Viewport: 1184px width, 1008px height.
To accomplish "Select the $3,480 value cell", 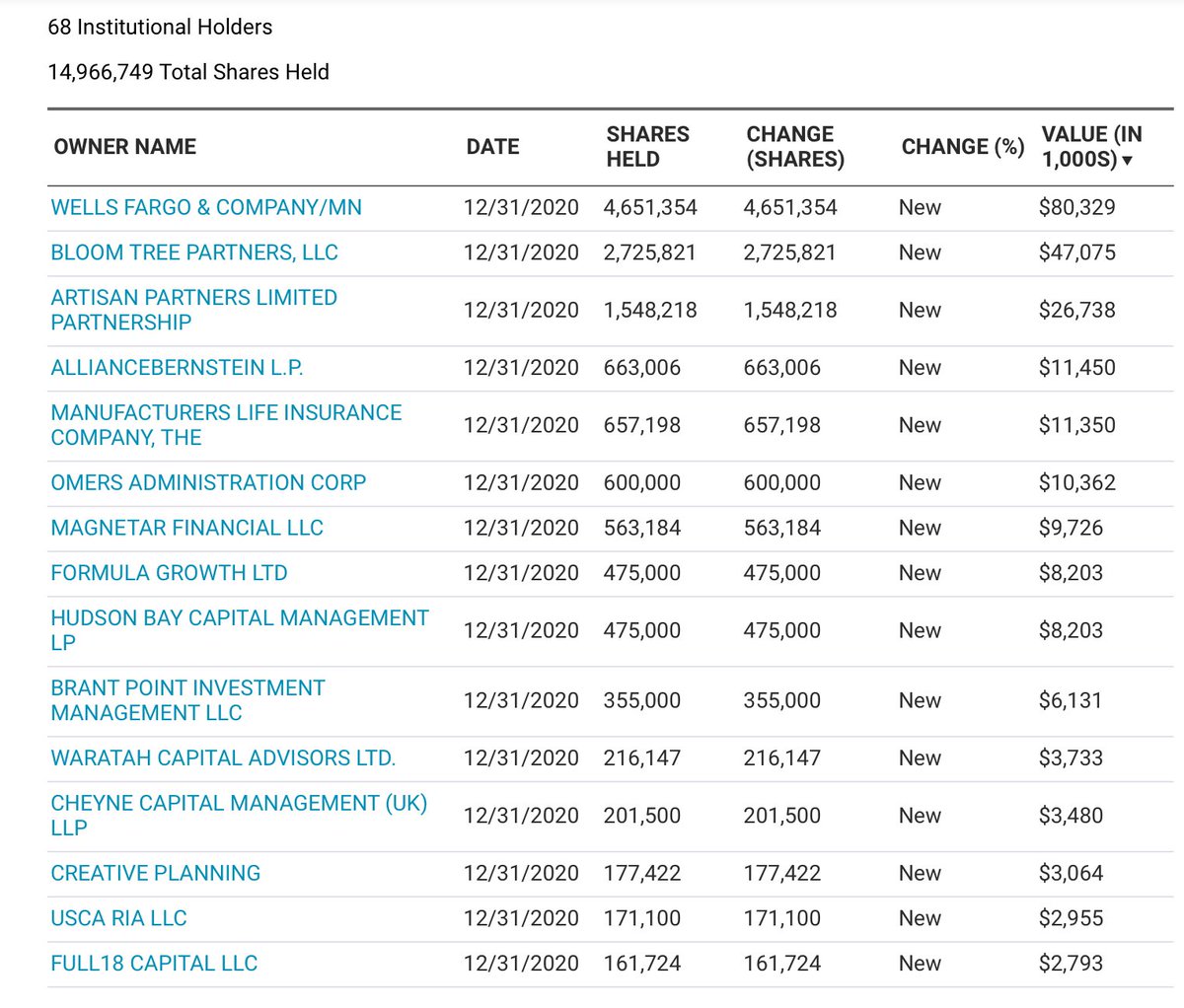I will 1072,816.
